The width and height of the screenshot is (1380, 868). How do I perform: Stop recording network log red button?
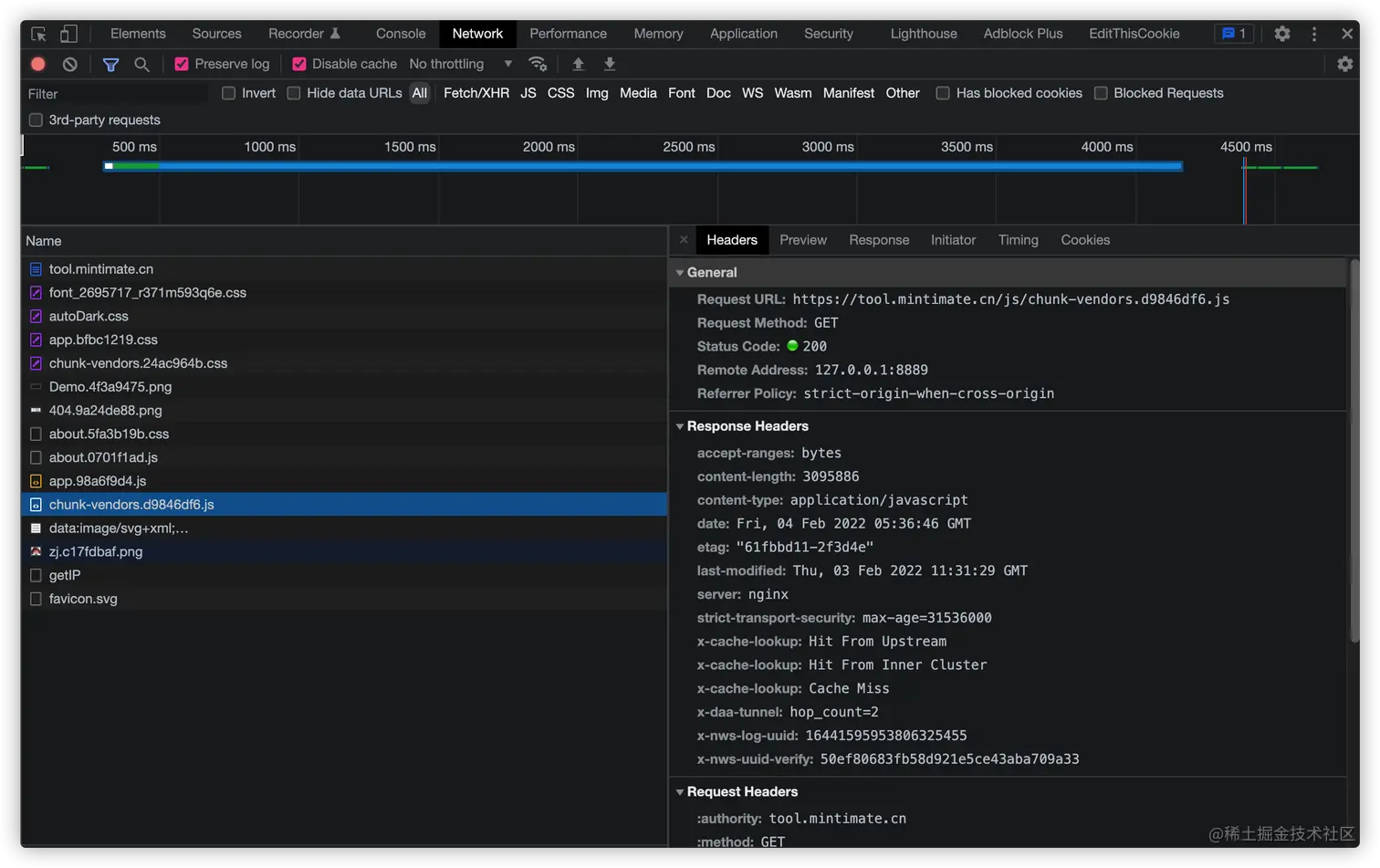(x=38, y=64)
